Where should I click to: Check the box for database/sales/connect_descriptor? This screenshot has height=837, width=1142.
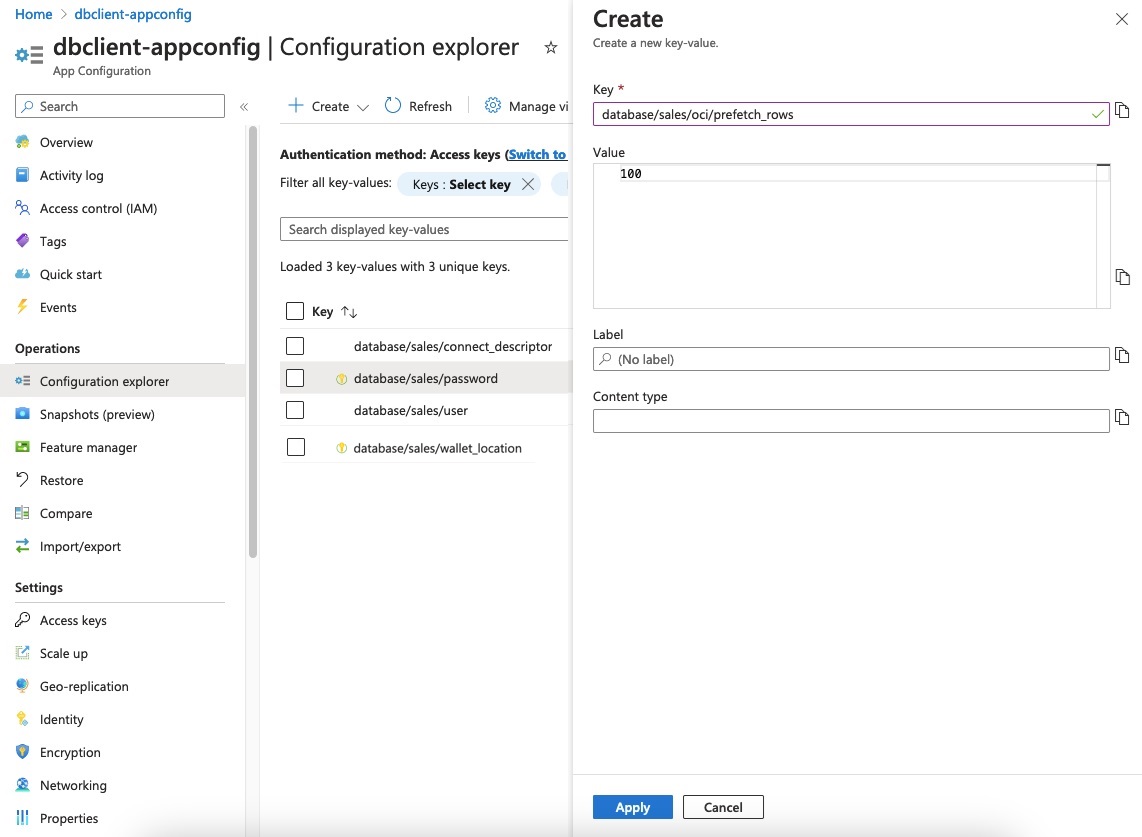point(295,346)
